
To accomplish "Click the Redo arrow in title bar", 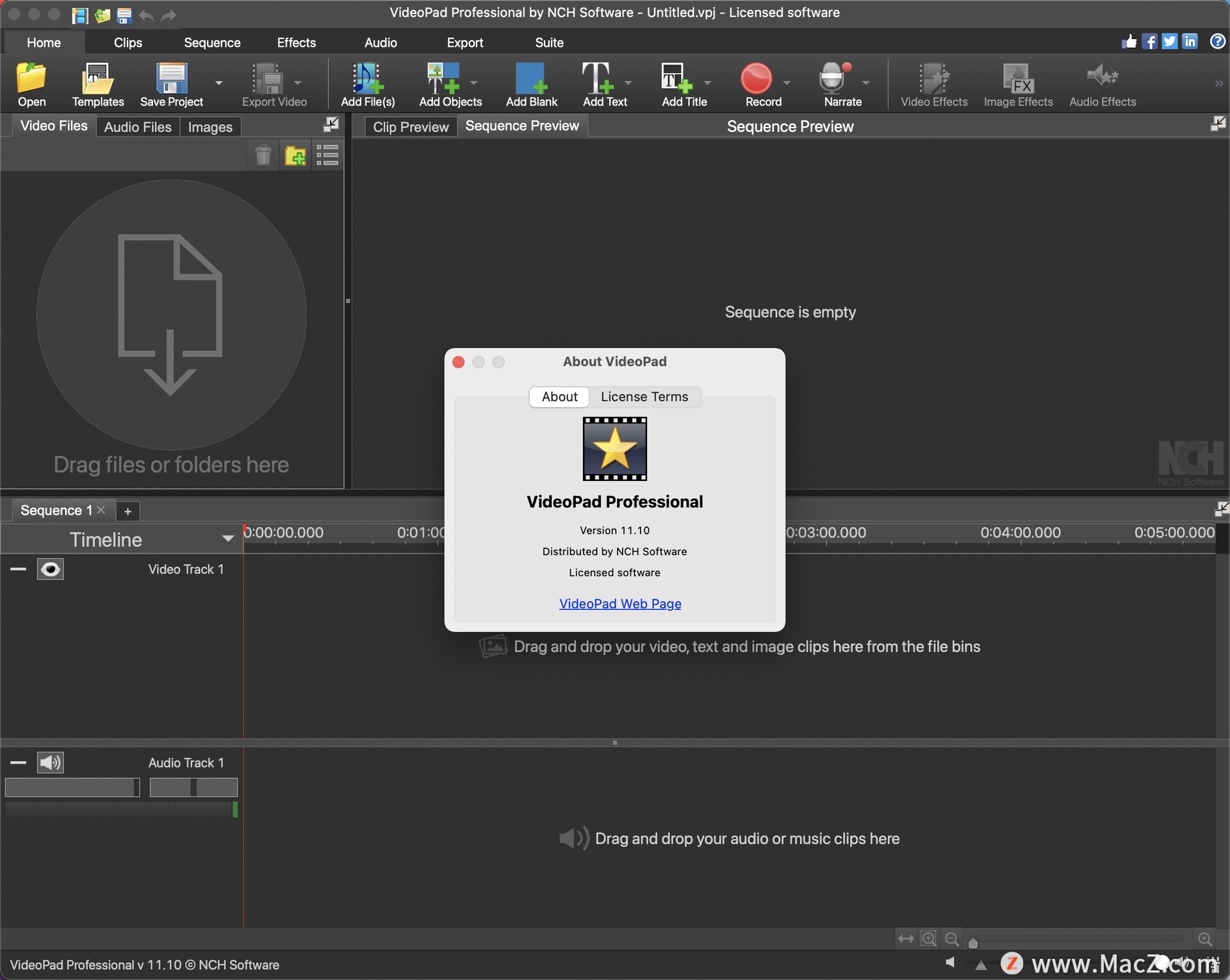I will (168, 15).
